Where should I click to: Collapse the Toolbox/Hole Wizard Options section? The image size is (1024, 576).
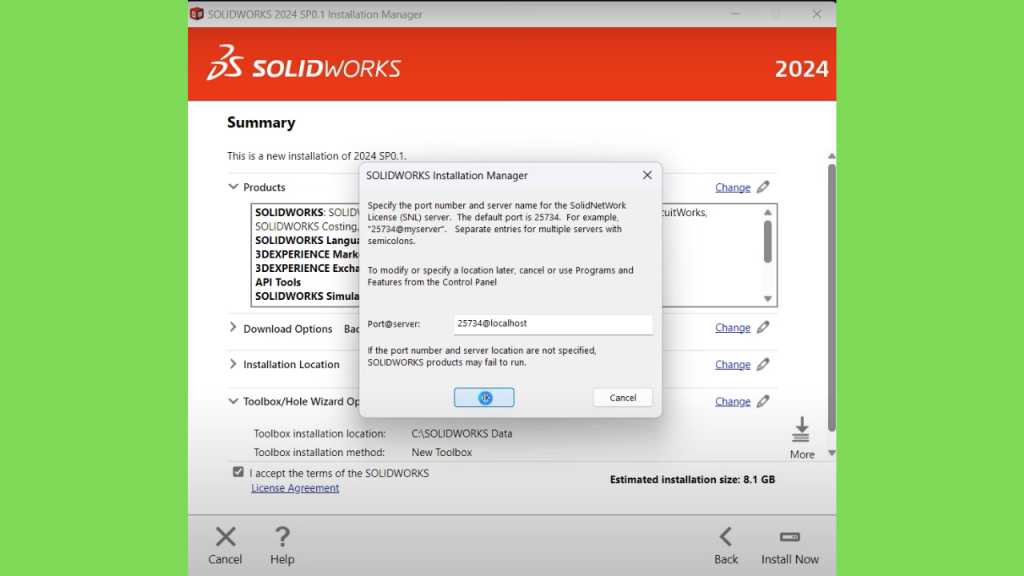coord(233,401)
